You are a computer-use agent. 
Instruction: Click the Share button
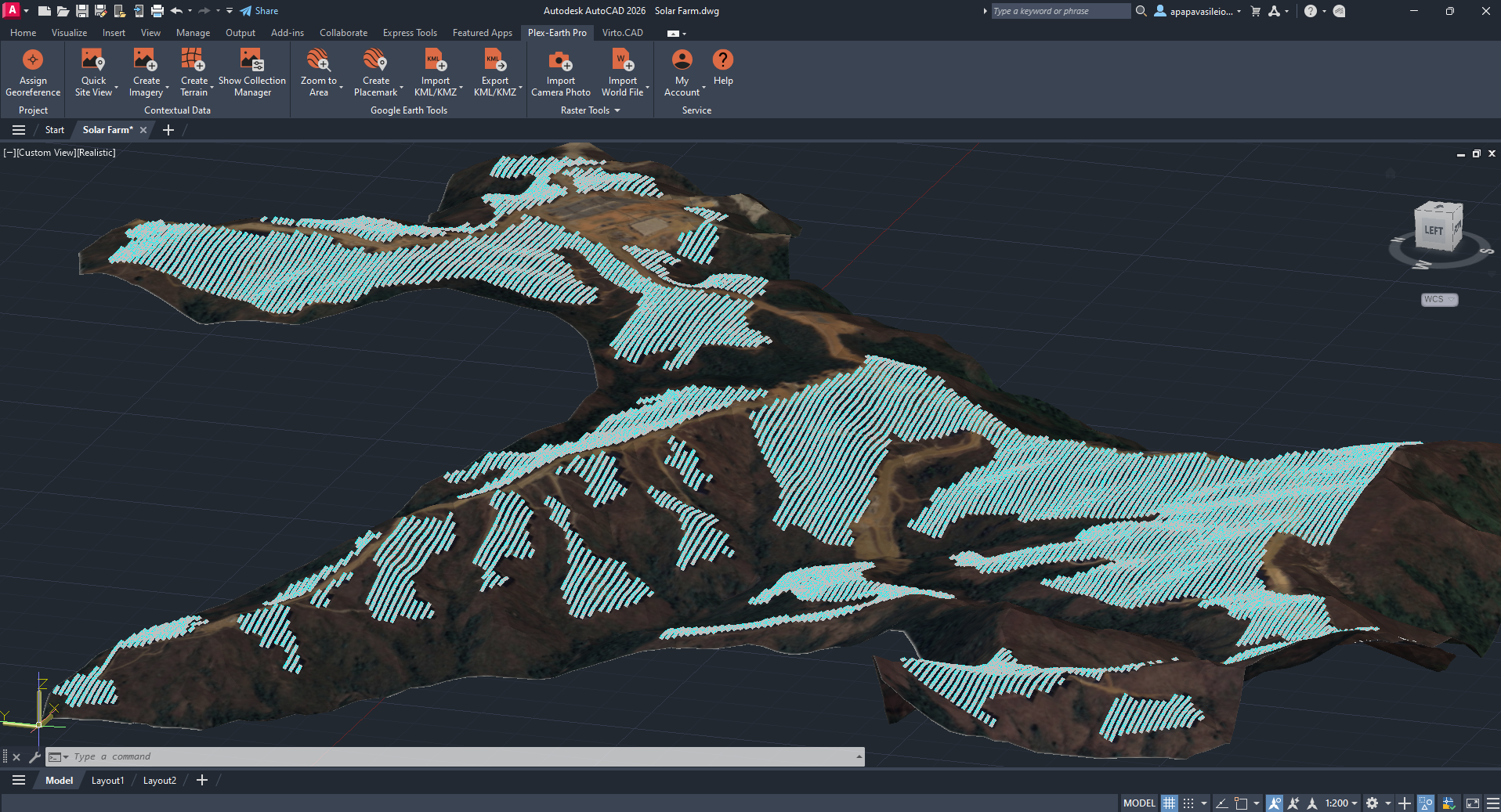[x=259, y=11]
